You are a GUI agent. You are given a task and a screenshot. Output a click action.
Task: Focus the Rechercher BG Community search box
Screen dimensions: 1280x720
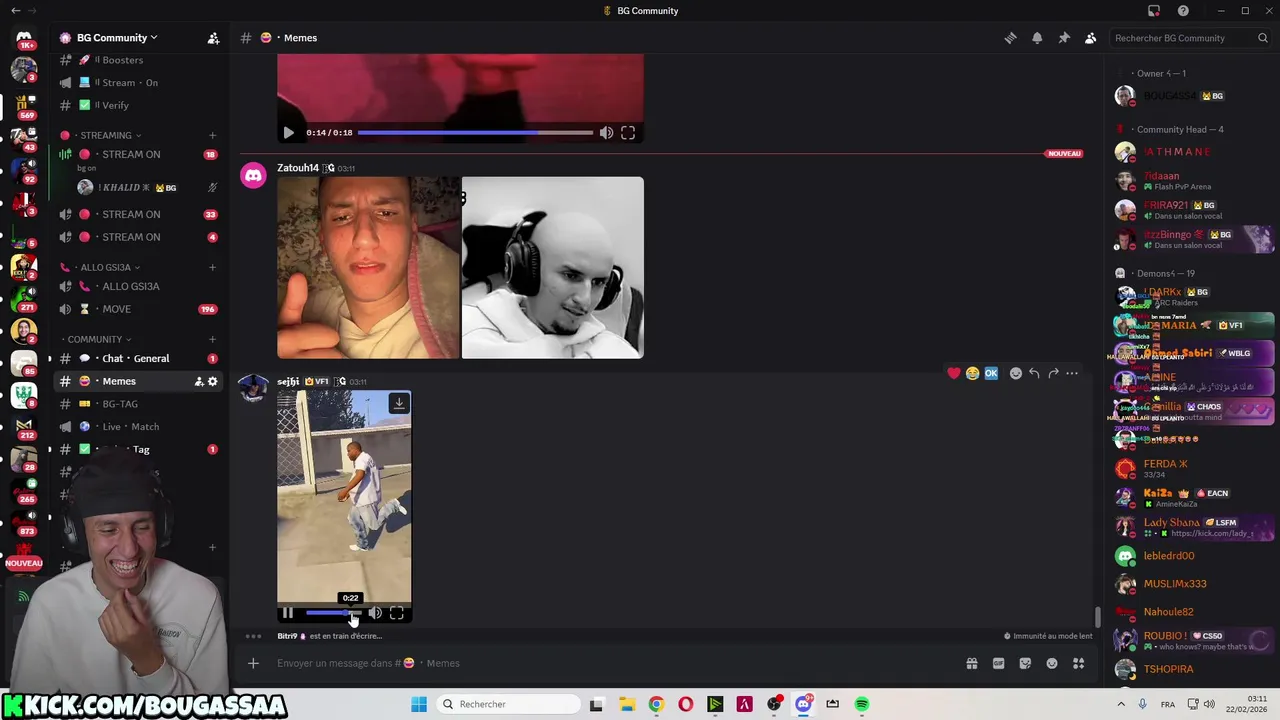(x=1188, y=38)
